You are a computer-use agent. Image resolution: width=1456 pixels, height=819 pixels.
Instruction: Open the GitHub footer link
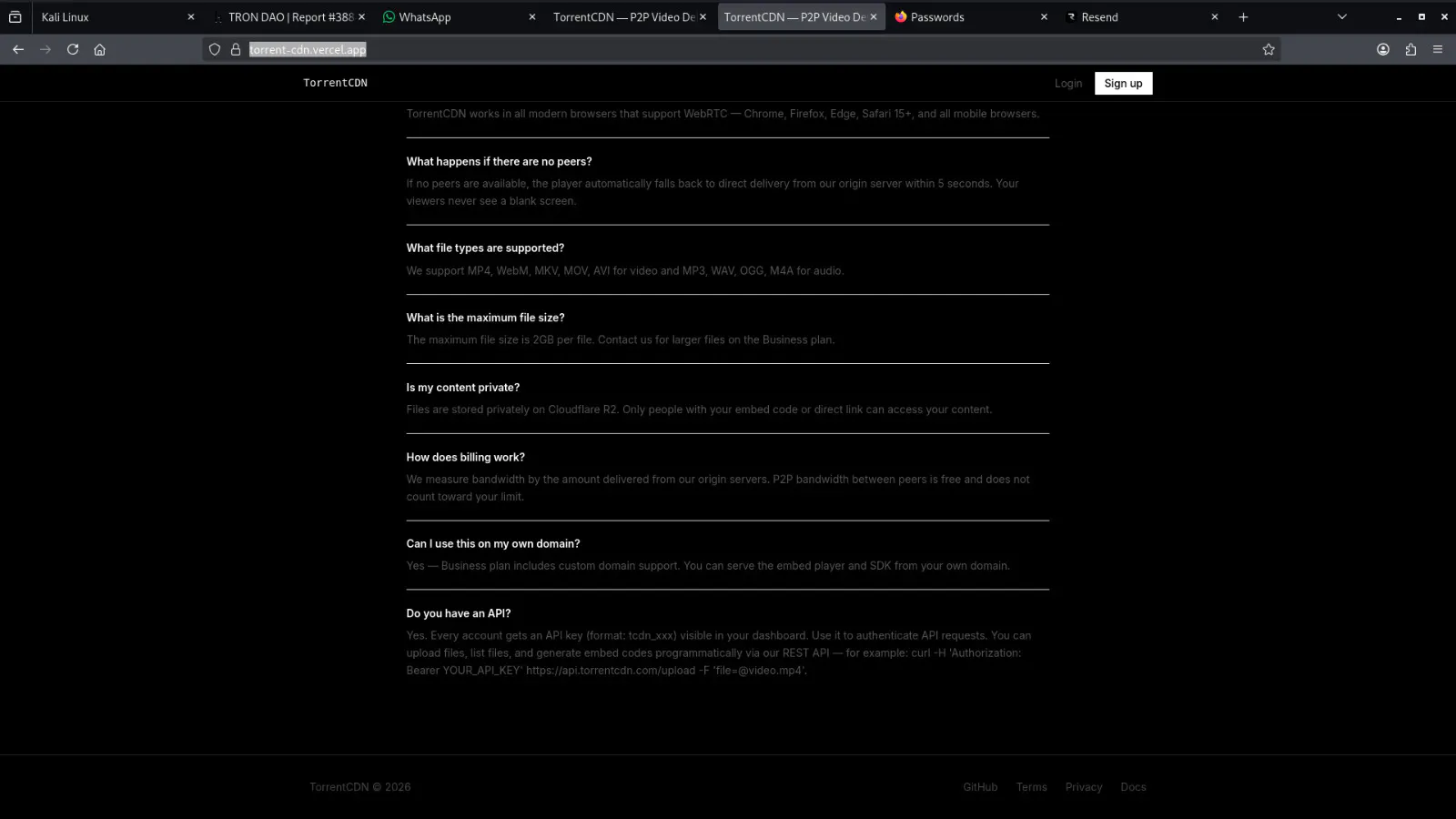point(980,787)
